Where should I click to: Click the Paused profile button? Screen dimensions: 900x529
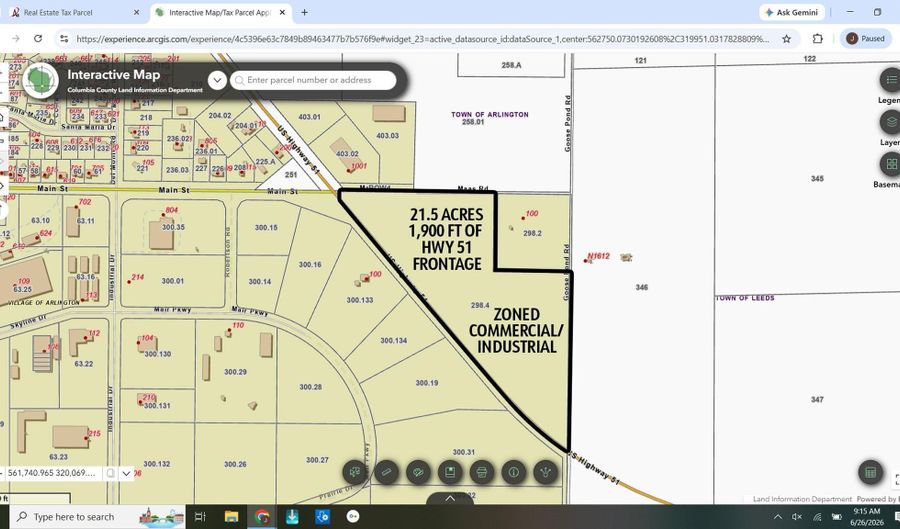click(x=866, y=38)
